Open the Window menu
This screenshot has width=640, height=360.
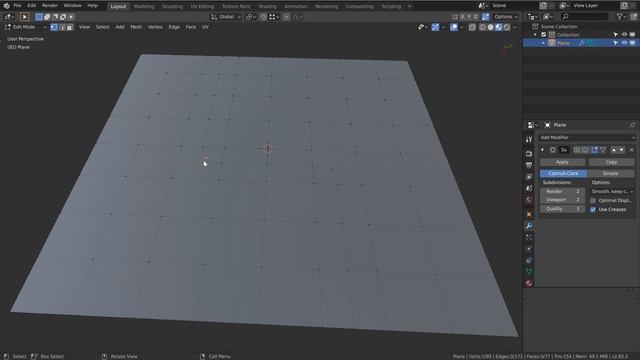tap(72, 6)
